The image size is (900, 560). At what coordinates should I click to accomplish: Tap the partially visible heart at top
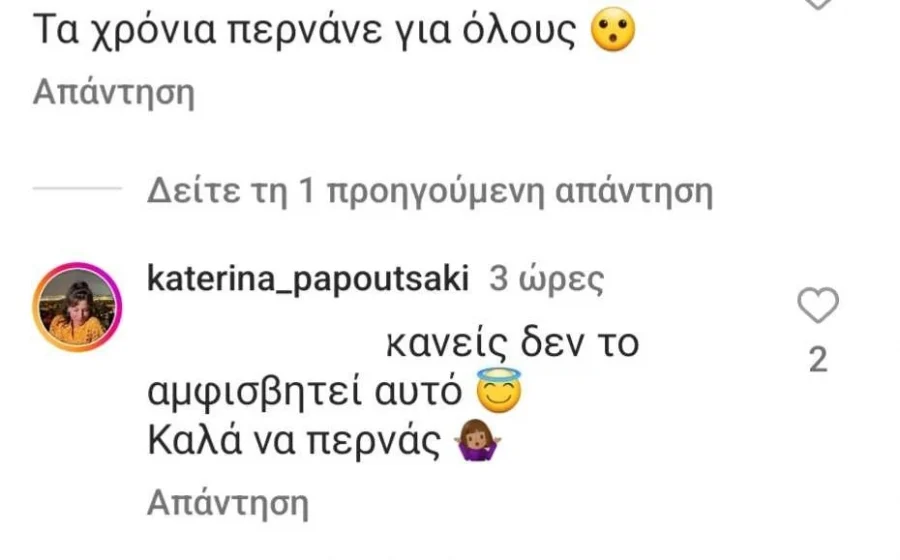pos(818,3)
